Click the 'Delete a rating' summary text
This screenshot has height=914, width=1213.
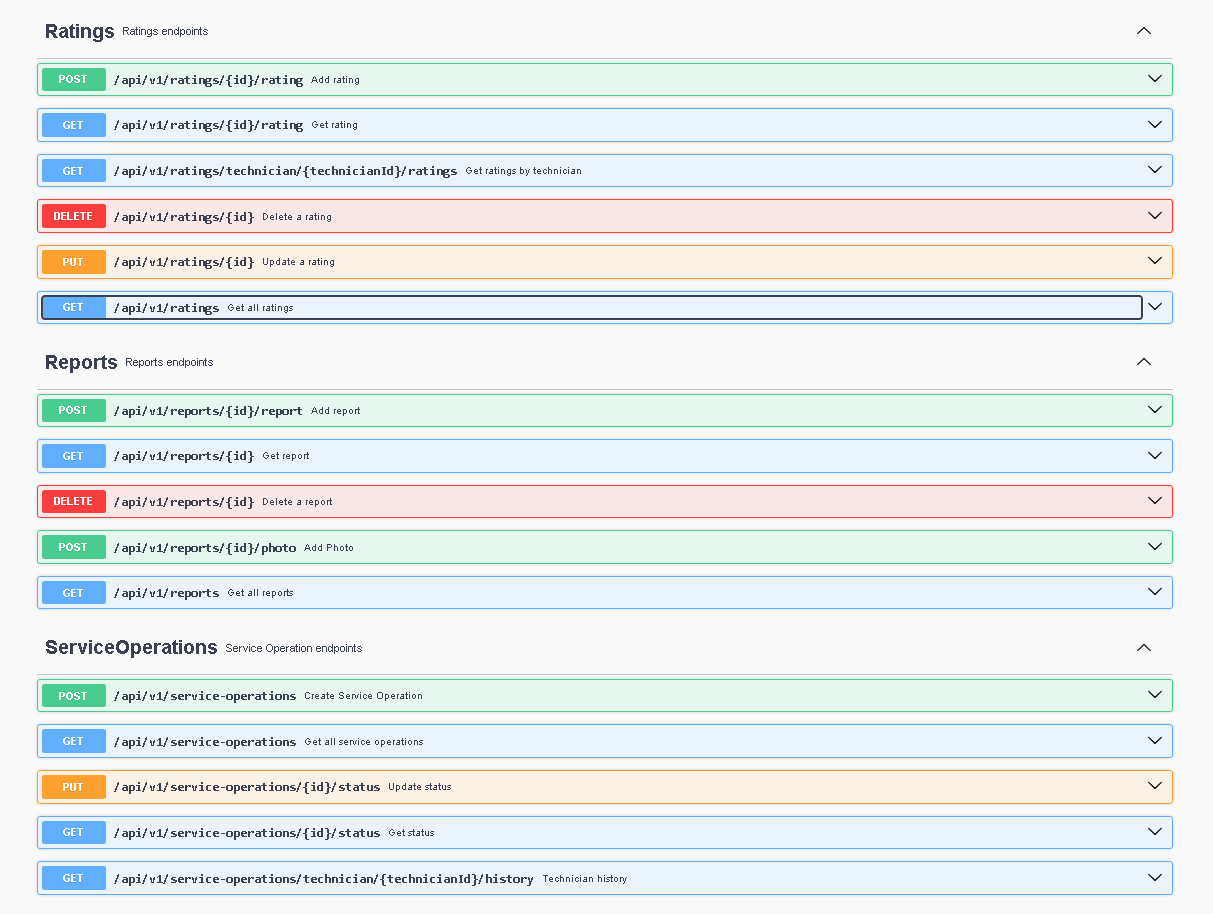click(x=297, y=217)
